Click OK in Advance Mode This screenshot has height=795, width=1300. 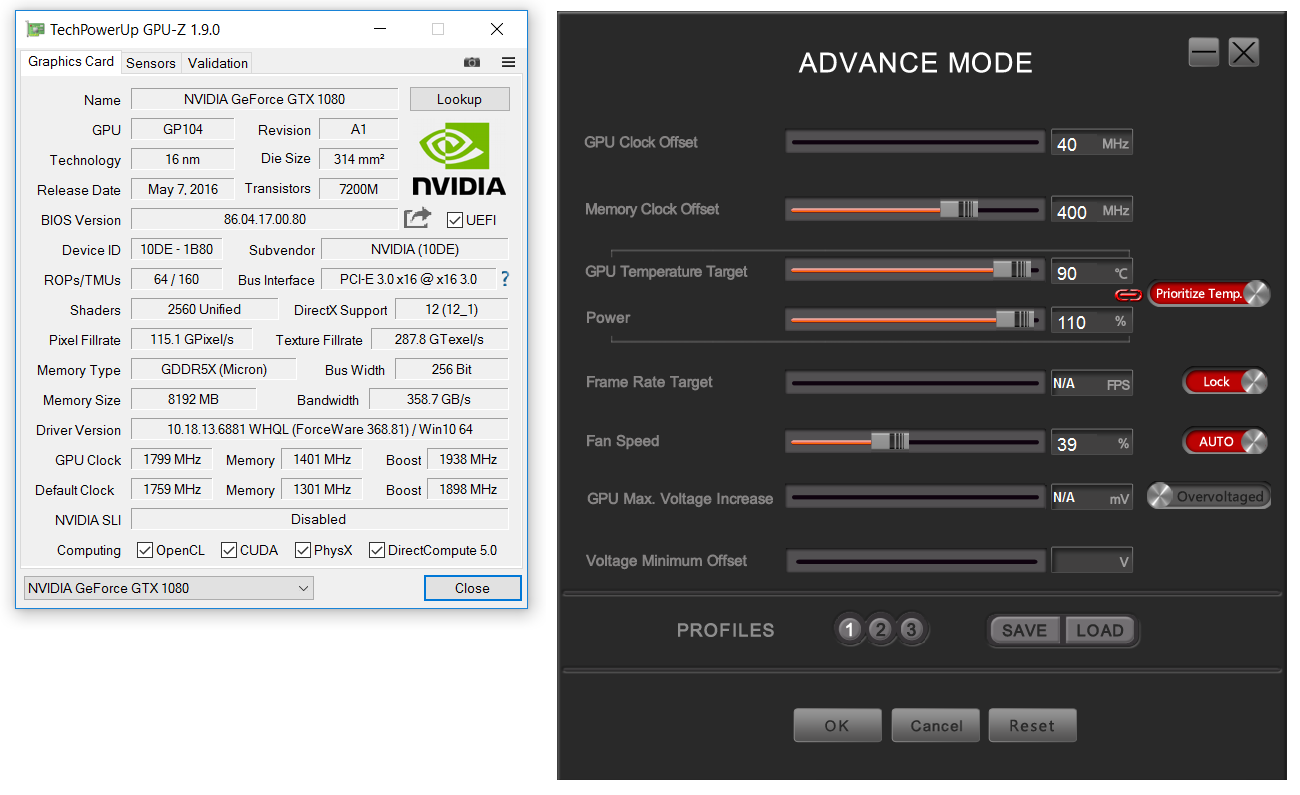pos(837,726)
